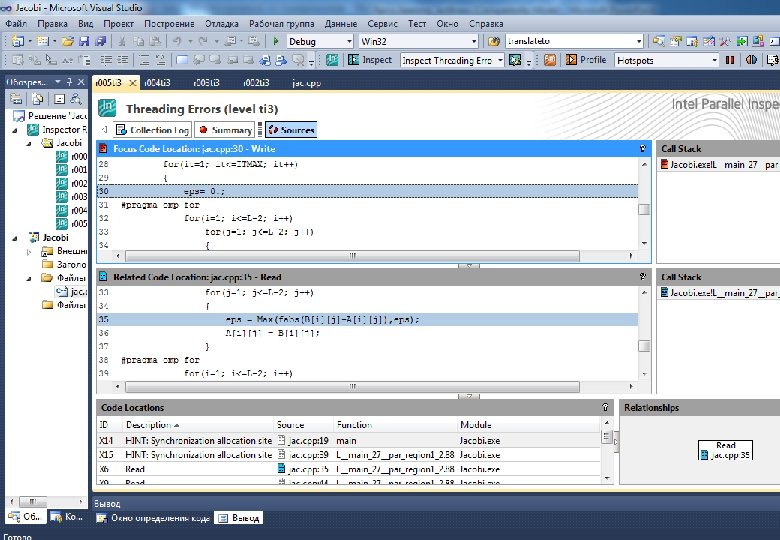
Task: Click the vertical scrollbar thumb in Focus Code pane
Action: click(x=644, y=210)
